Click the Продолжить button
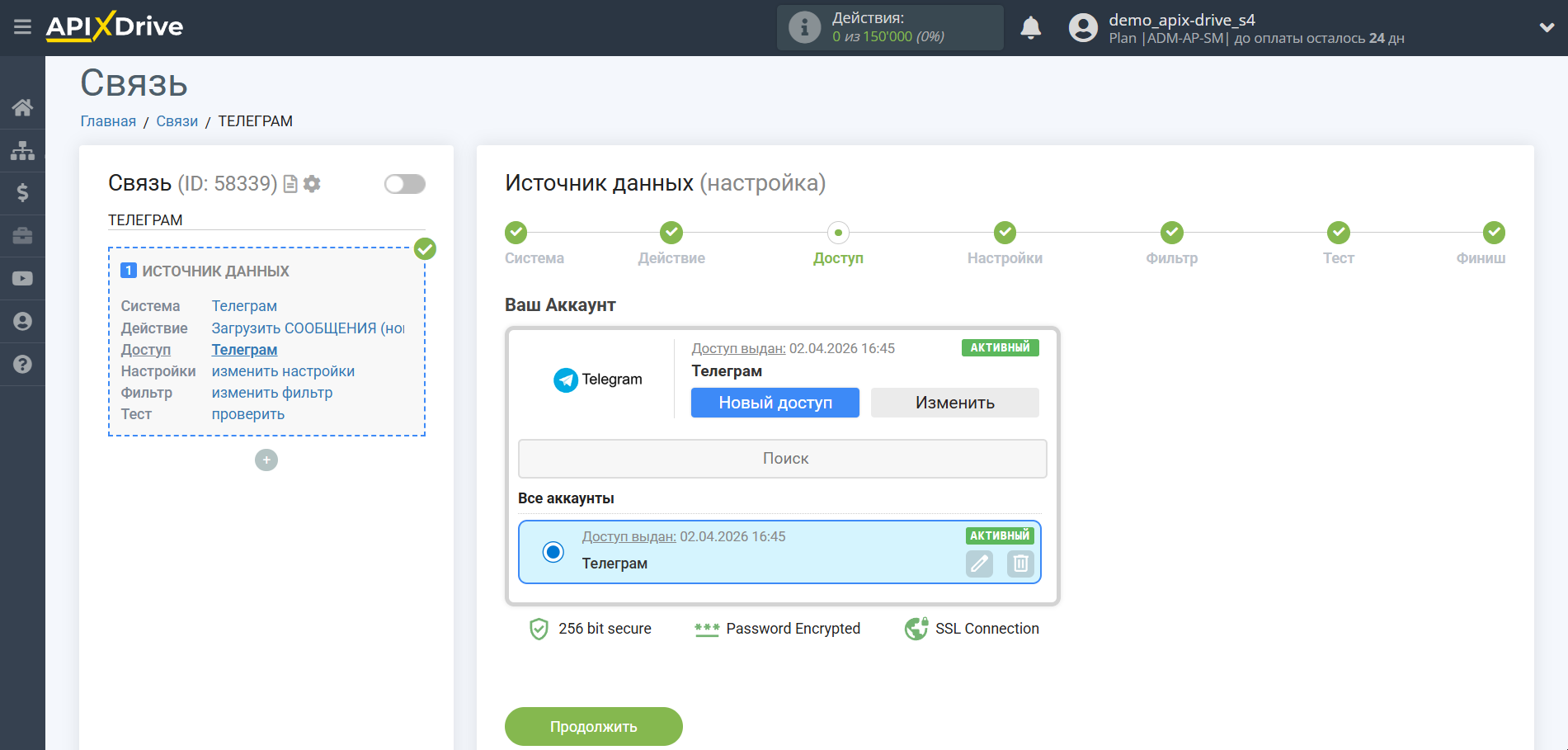Screen dimensions: 1568x750 tap(593, 726)
